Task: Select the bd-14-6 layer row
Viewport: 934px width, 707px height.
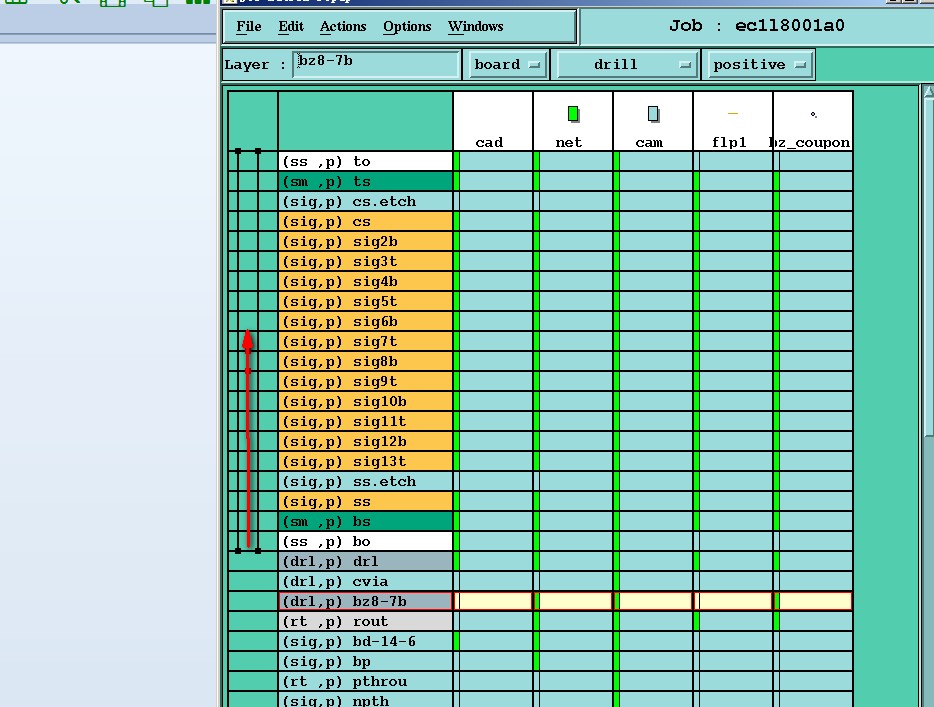Action: 365,641
